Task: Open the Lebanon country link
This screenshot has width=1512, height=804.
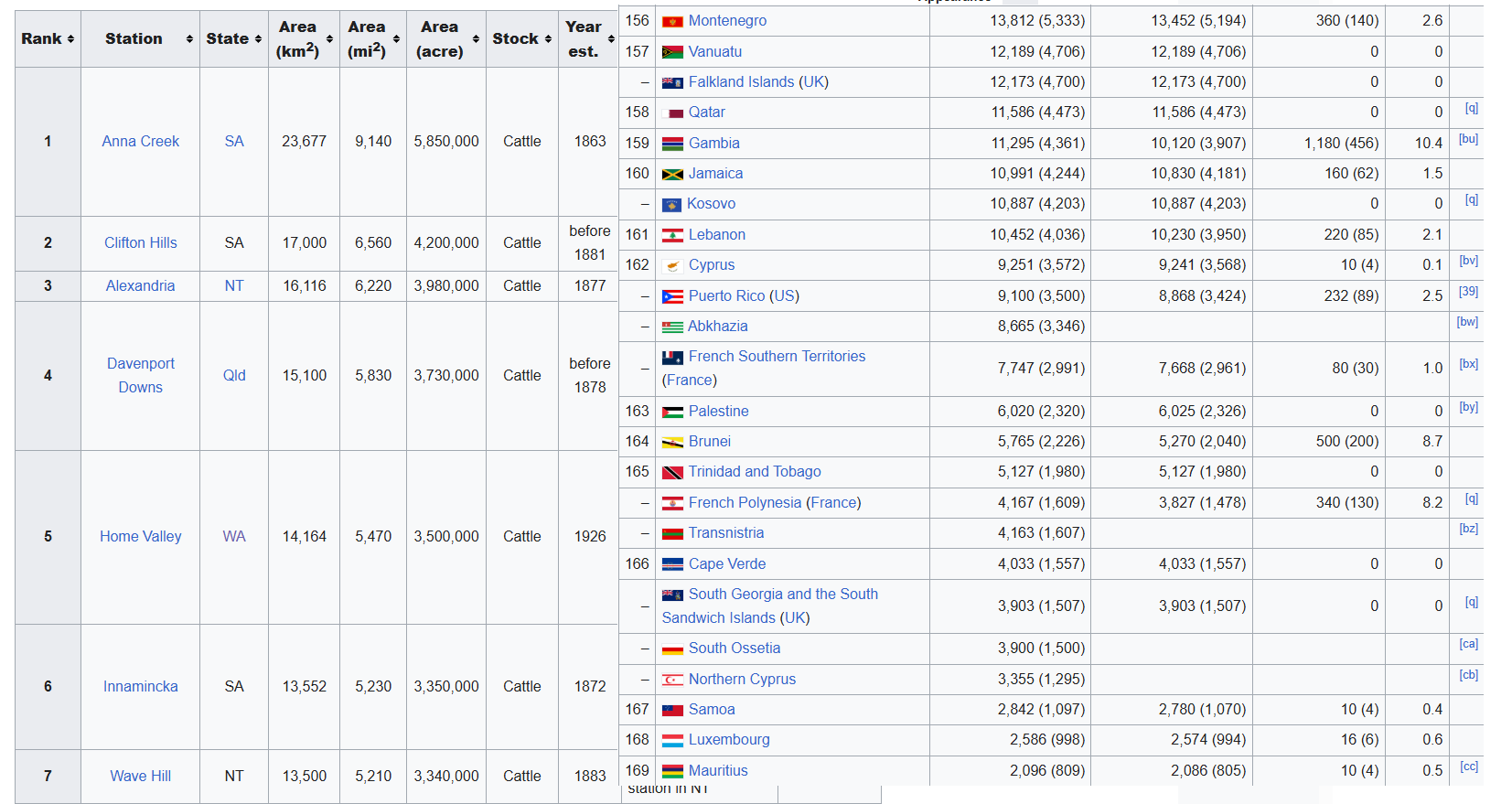Action: pyautogui.click(x=716, y=235)
